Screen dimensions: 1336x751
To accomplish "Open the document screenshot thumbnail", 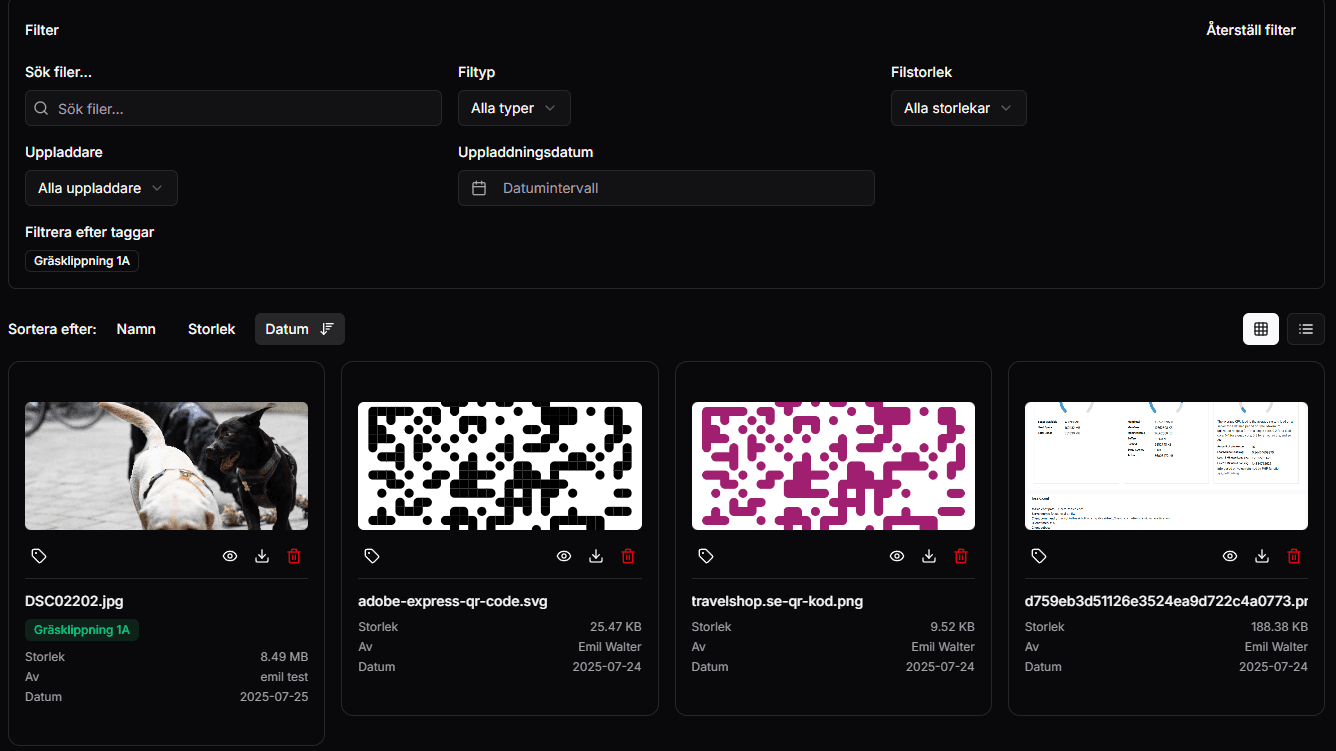I will (x=1166, y=466).
